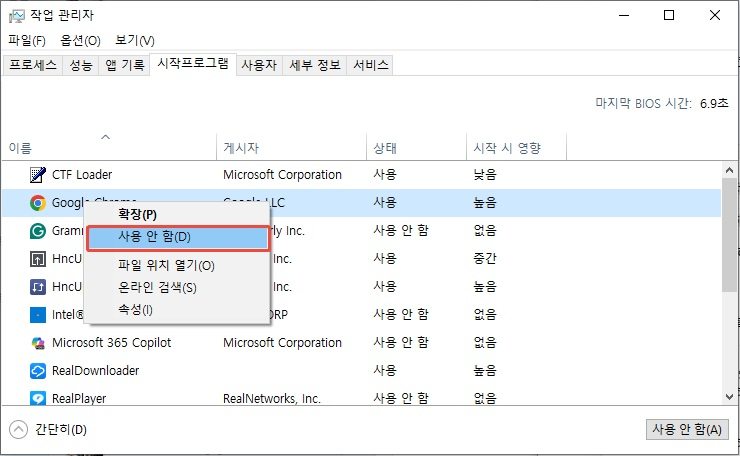
Task: Switch to the 앱 기록 tab
Action: pyautogui.click(x=125, y=65)
